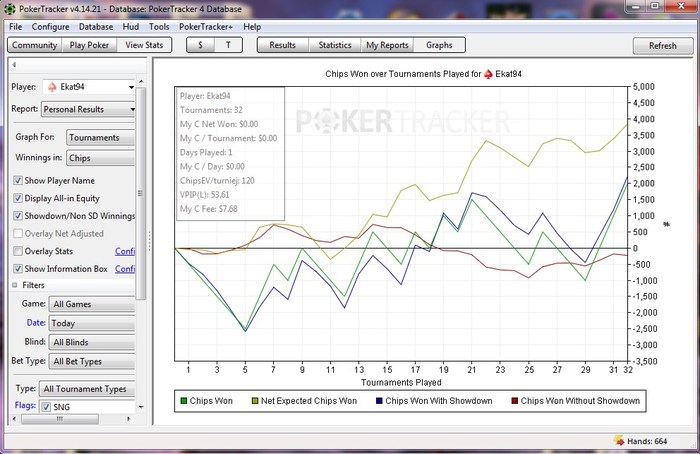Collapse the Filters section expander
This screenshot has height=454, width=700.
pos(15,285)
